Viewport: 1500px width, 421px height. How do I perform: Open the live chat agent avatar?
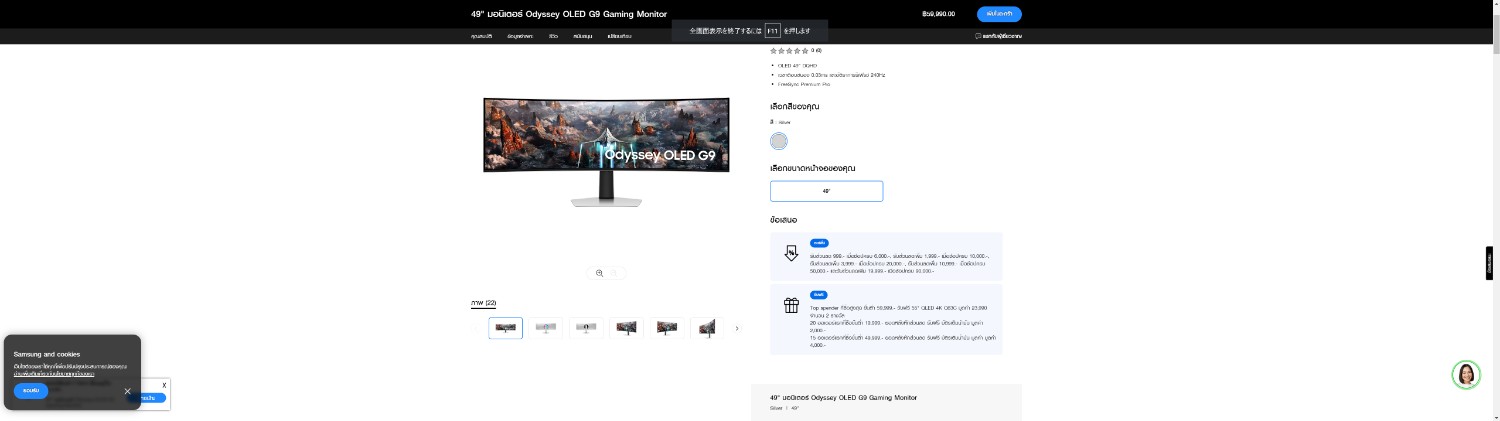pyautogui.click(x=1466, y=375)
